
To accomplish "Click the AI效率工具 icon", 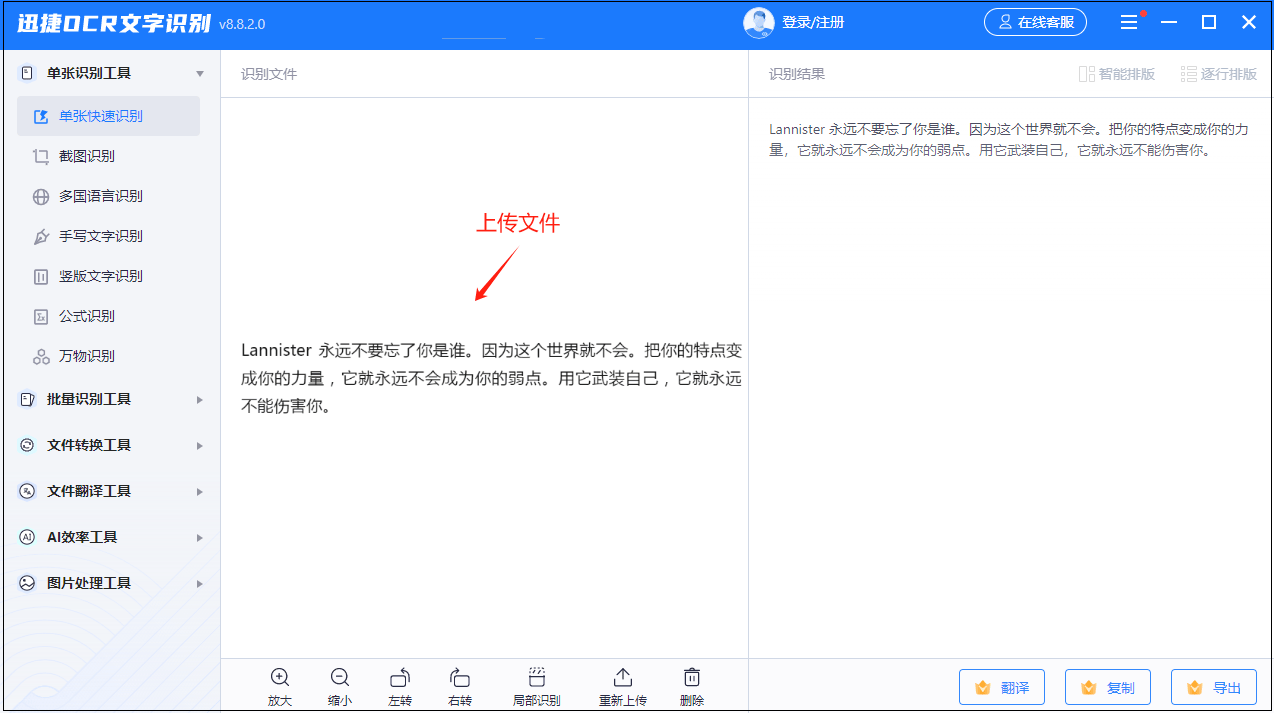I will tap(27, 537).
